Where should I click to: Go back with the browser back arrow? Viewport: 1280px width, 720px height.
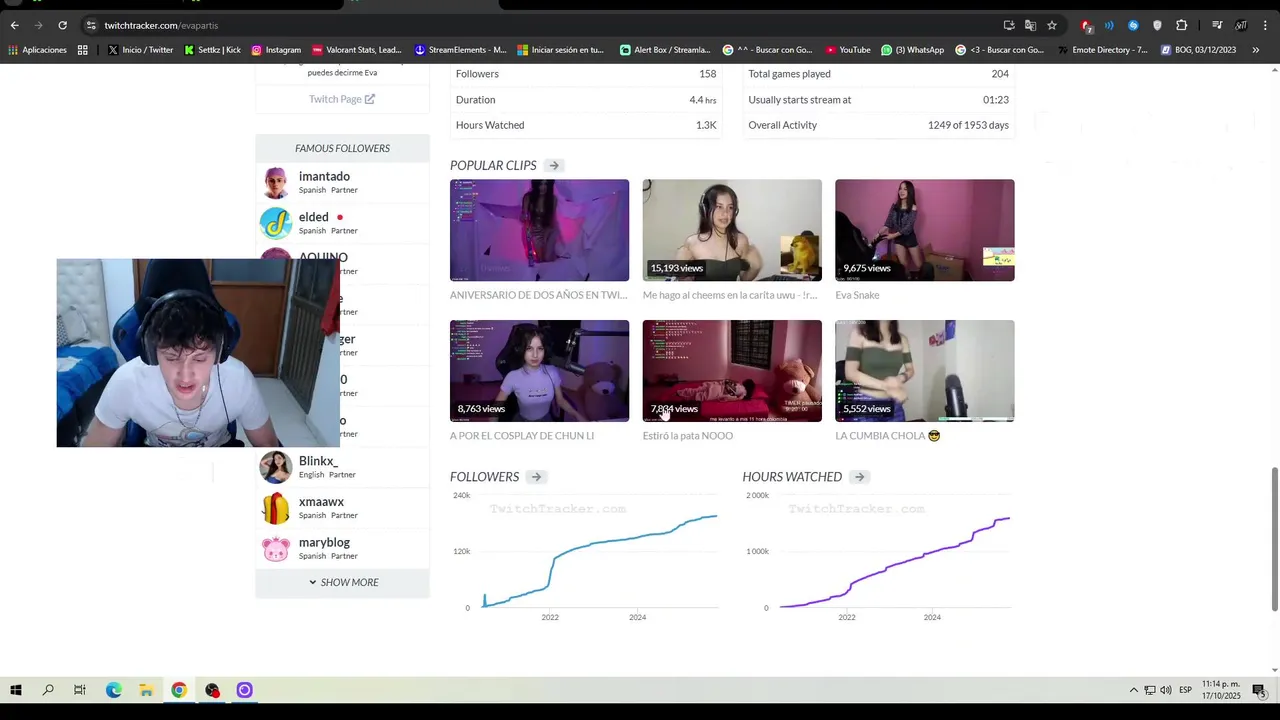point(14,25)
